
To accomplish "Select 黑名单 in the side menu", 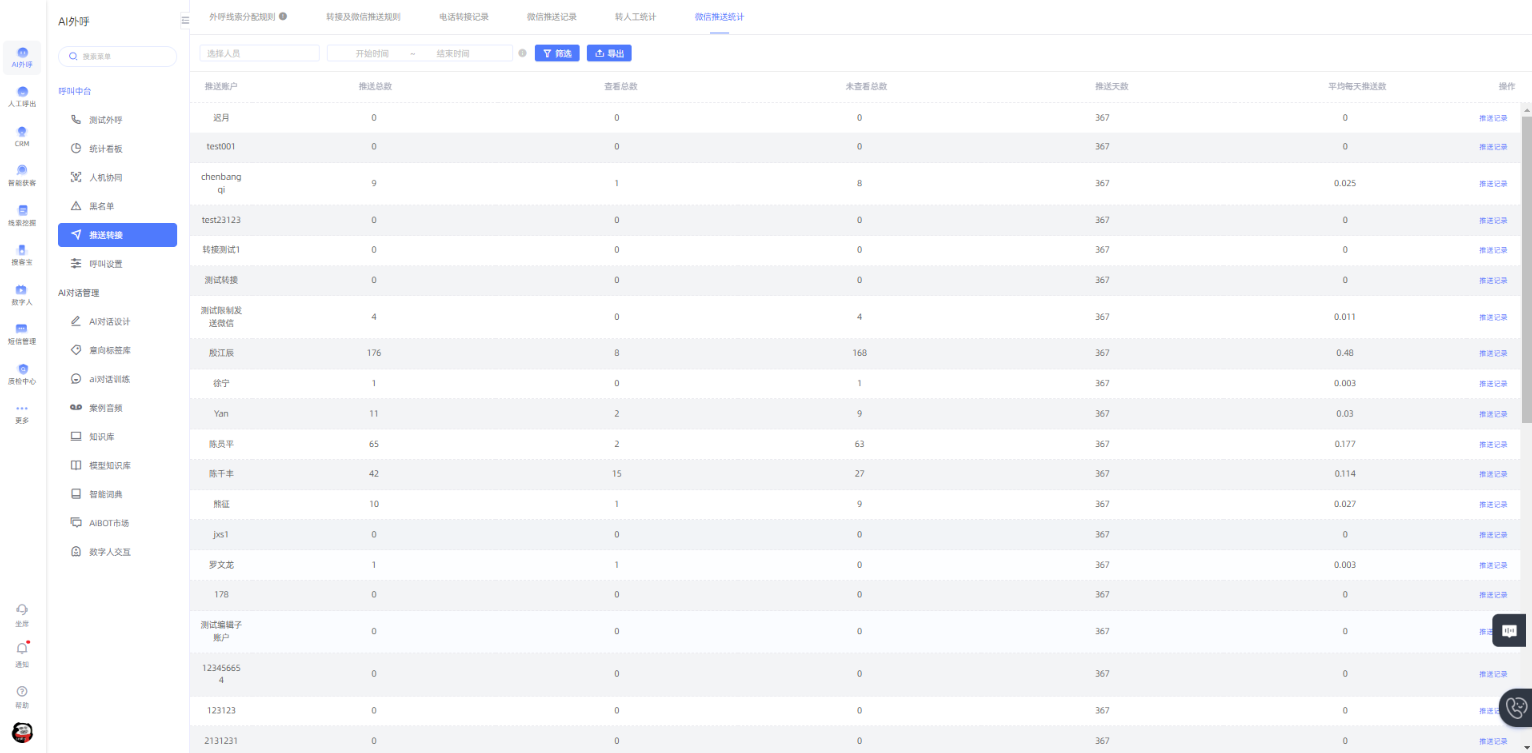I will (x=102, y=206).
